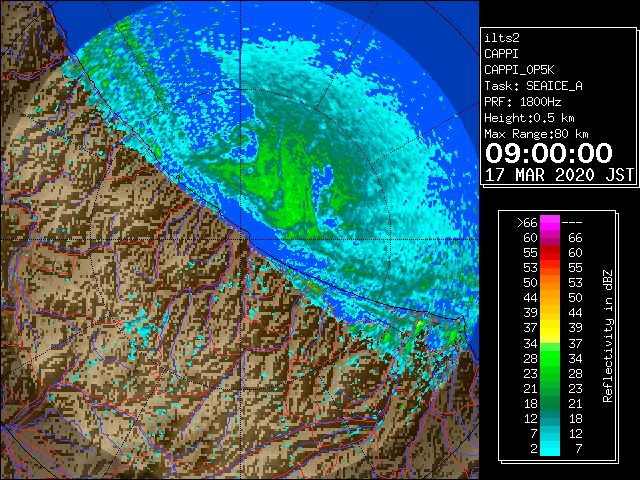Pick the orange swatch for 50–53 dBZ

(x=550, y=282)
